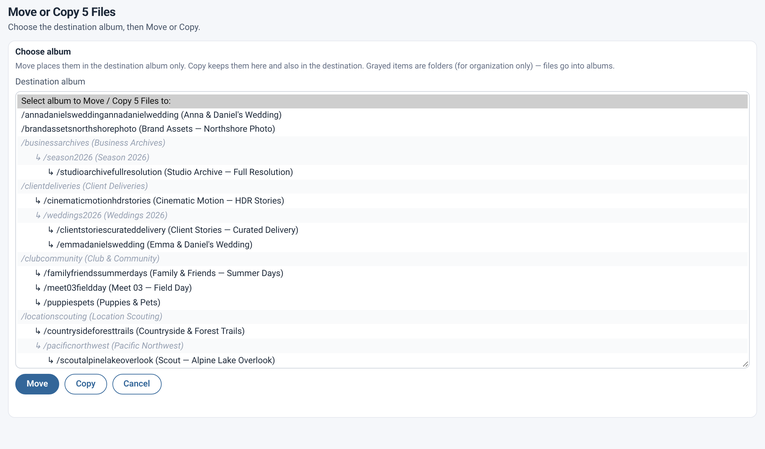Cancel the move or copy dialog
The height and width of the screenshot is (449, 765).
(137, 384)
